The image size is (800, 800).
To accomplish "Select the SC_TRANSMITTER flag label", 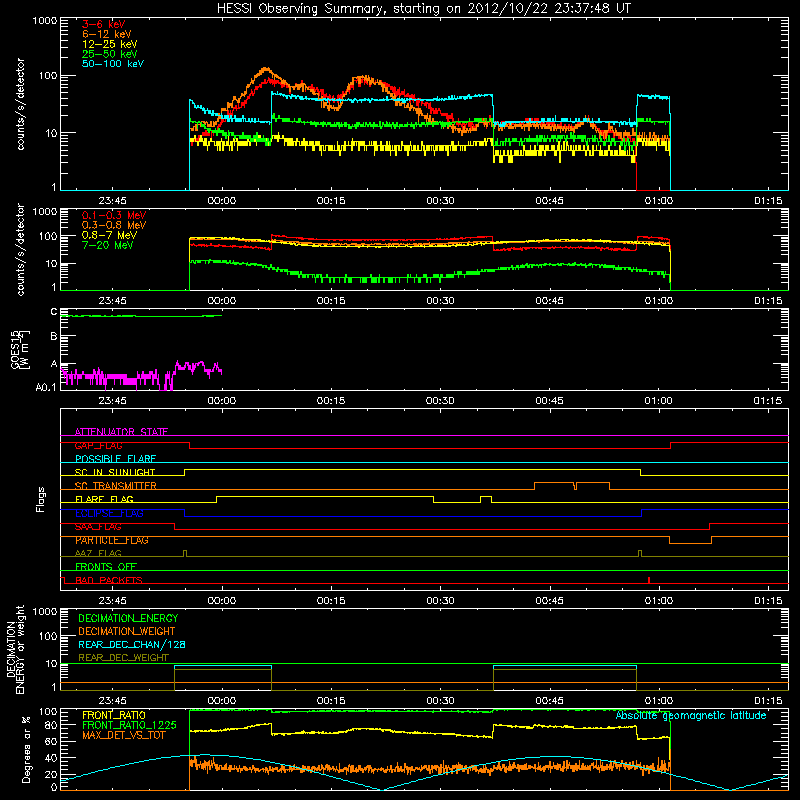I will [116, 486].
